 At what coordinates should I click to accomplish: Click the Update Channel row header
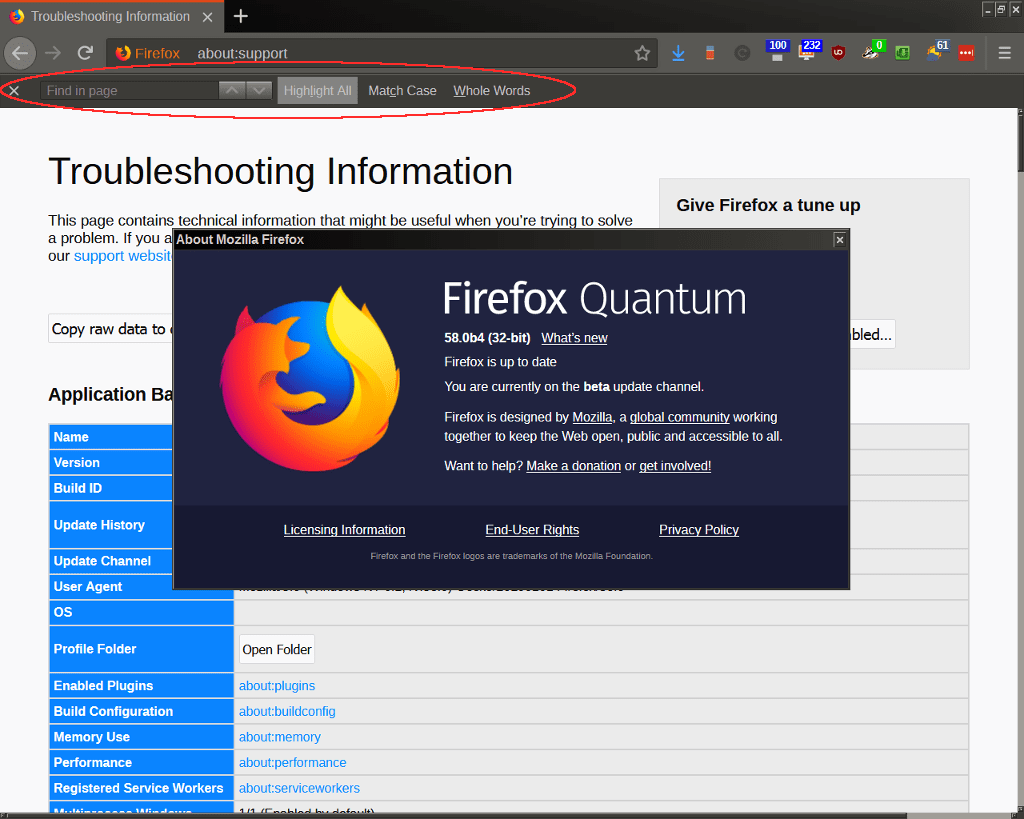pos(111,561)
